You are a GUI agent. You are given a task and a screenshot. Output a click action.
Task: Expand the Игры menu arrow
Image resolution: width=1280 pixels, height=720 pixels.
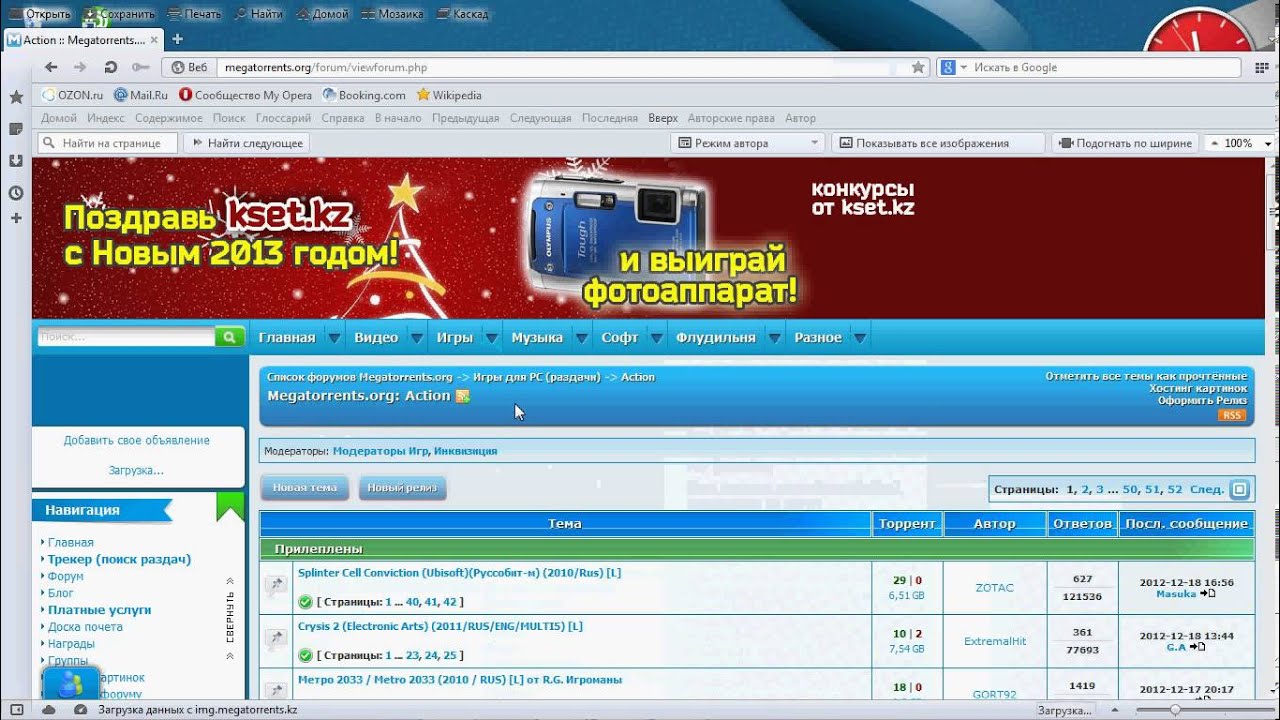pyautogui.click(x=492, y=338)
